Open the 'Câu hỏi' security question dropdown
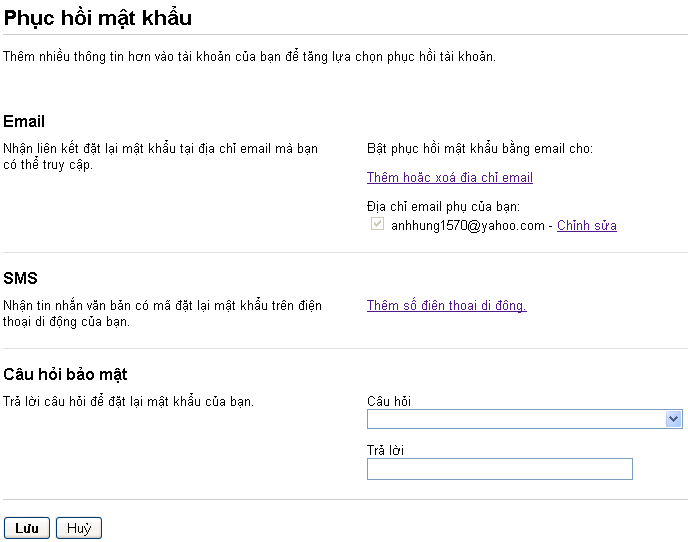 525,419
